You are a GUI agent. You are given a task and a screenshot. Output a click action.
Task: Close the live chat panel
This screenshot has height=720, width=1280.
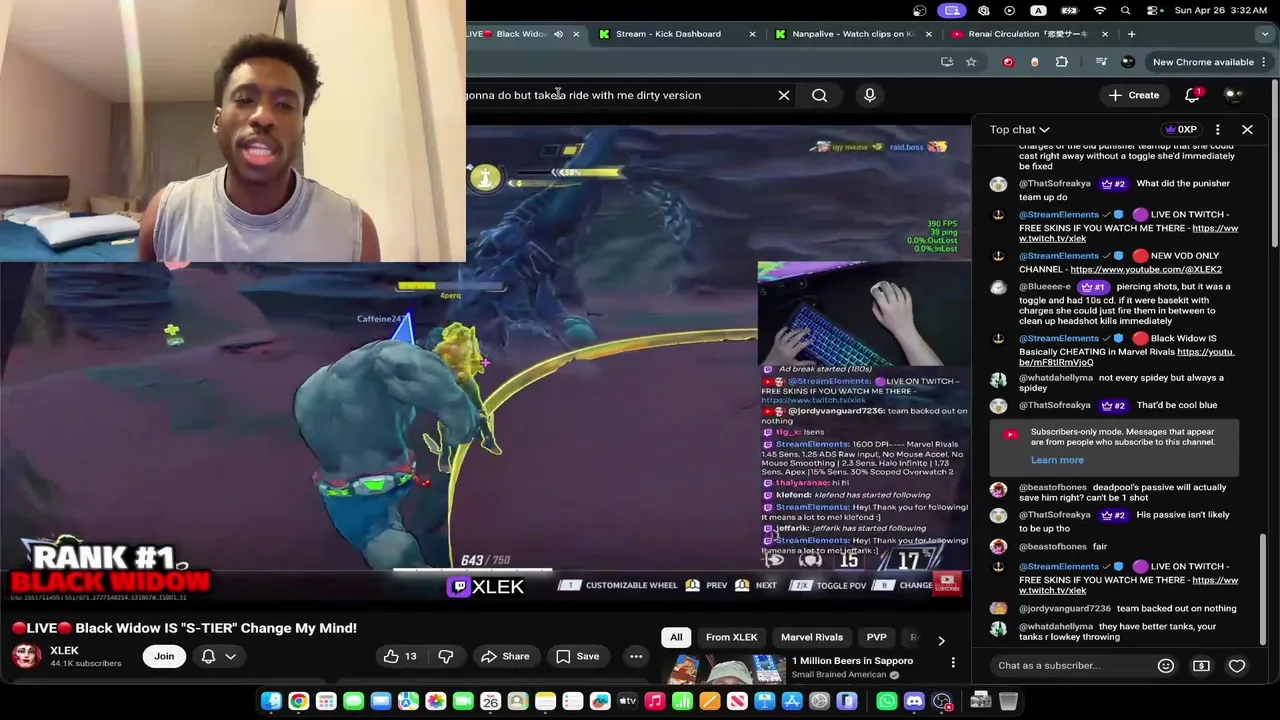tap(1247, 129)
